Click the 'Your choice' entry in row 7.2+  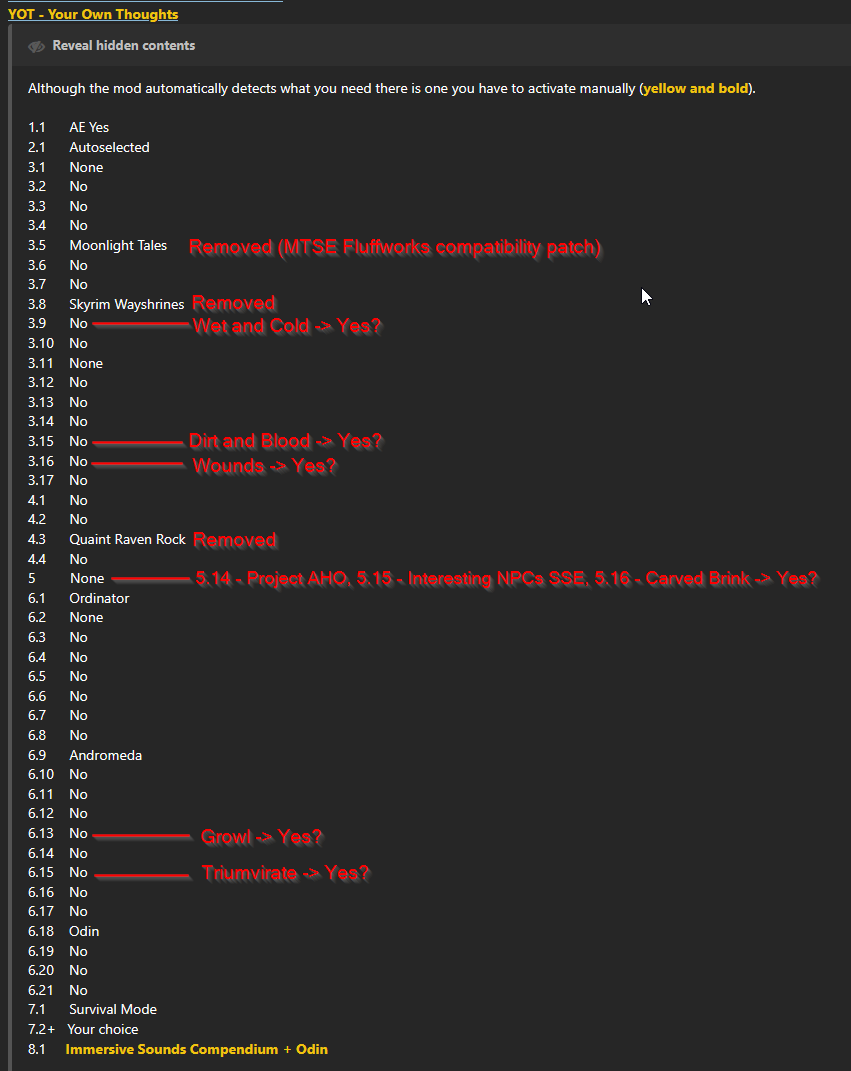(x=102, y=1029)
